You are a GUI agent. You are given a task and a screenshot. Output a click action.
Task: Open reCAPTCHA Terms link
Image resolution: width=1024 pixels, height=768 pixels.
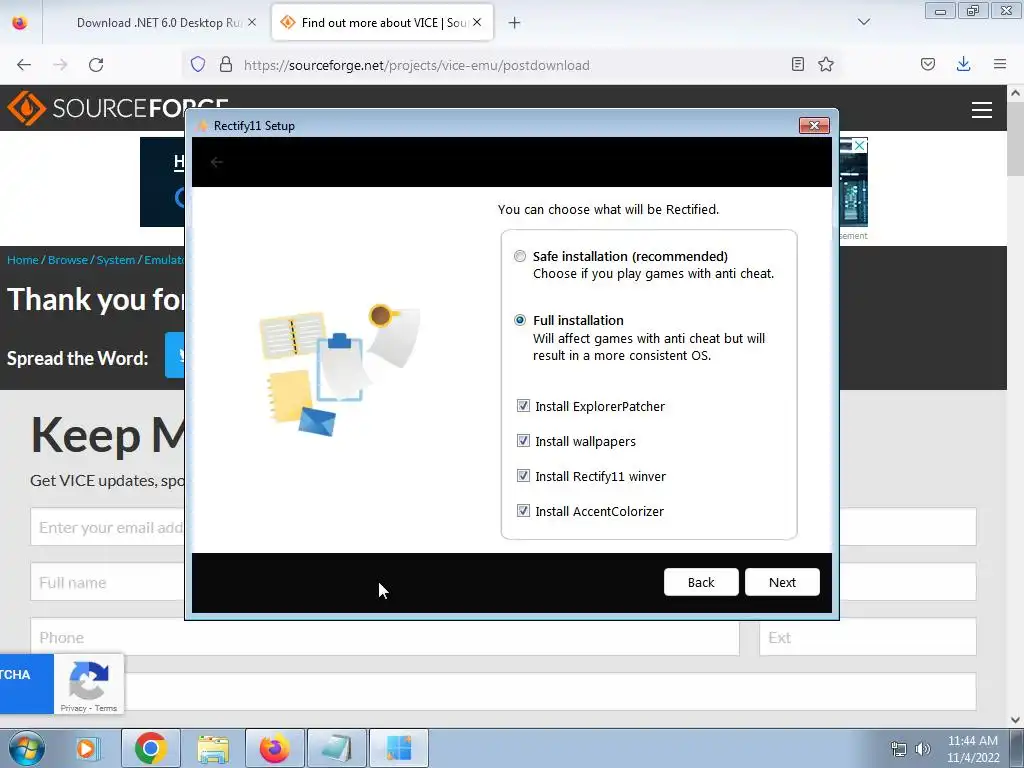coord(106,708)
